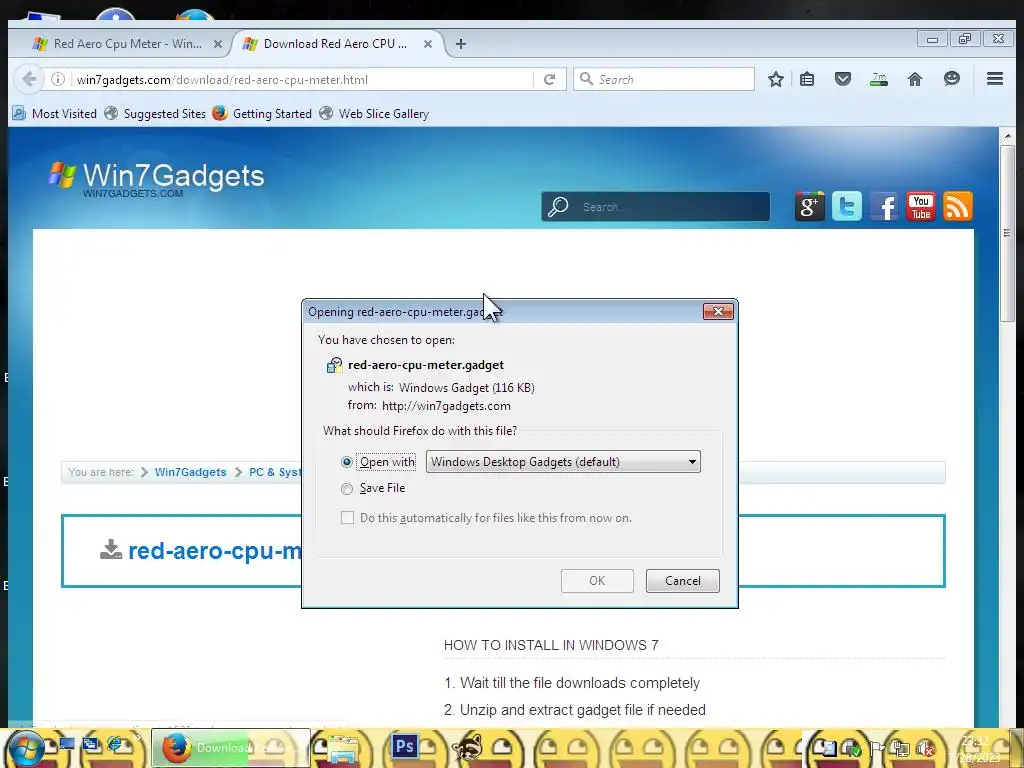
Task: Launch Internet Explorer quick launch icon
Action: coord(115,743)
